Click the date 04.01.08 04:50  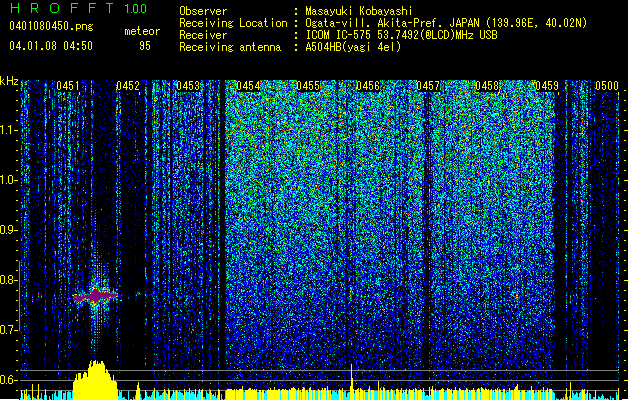click(x=51, y=46)
